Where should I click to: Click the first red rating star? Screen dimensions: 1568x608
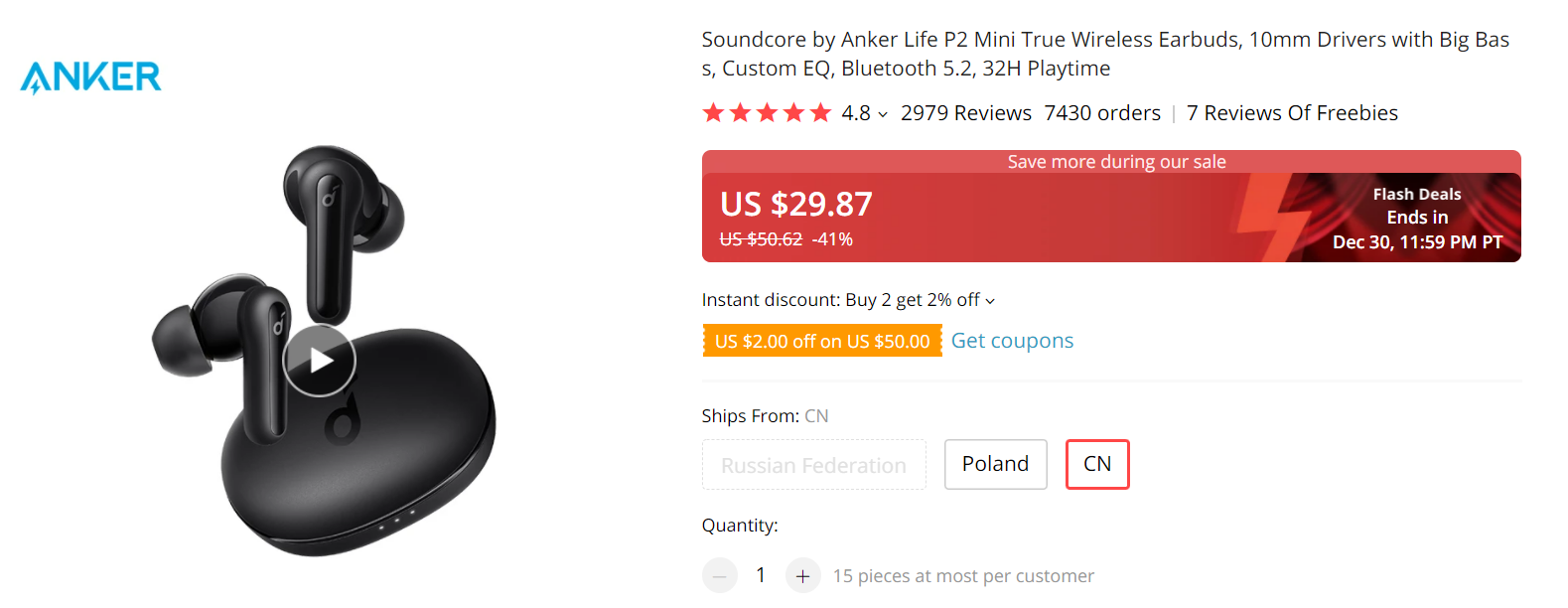click(712, 112)
